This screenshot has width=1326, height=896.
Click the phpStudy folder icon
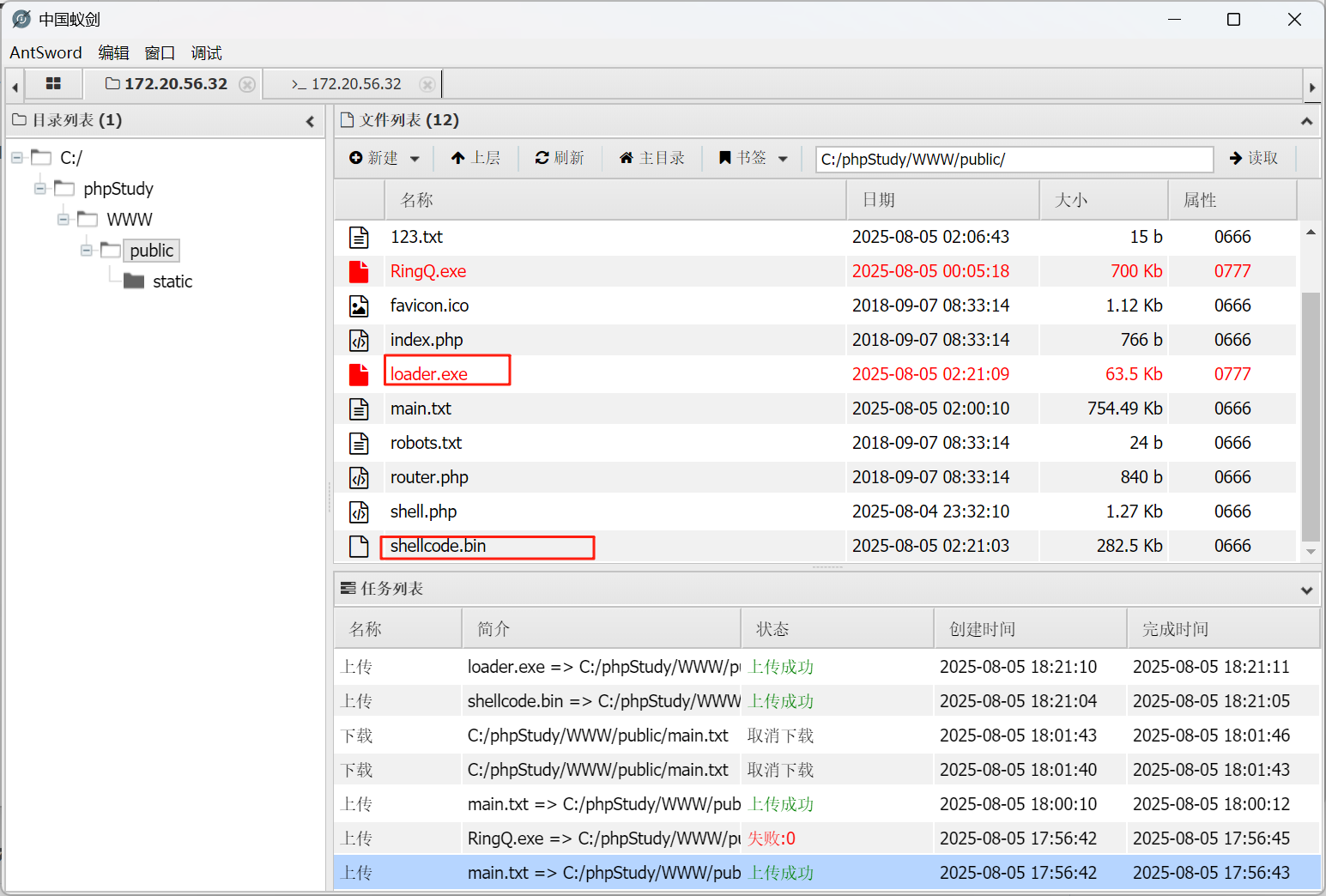pos(64,188)
